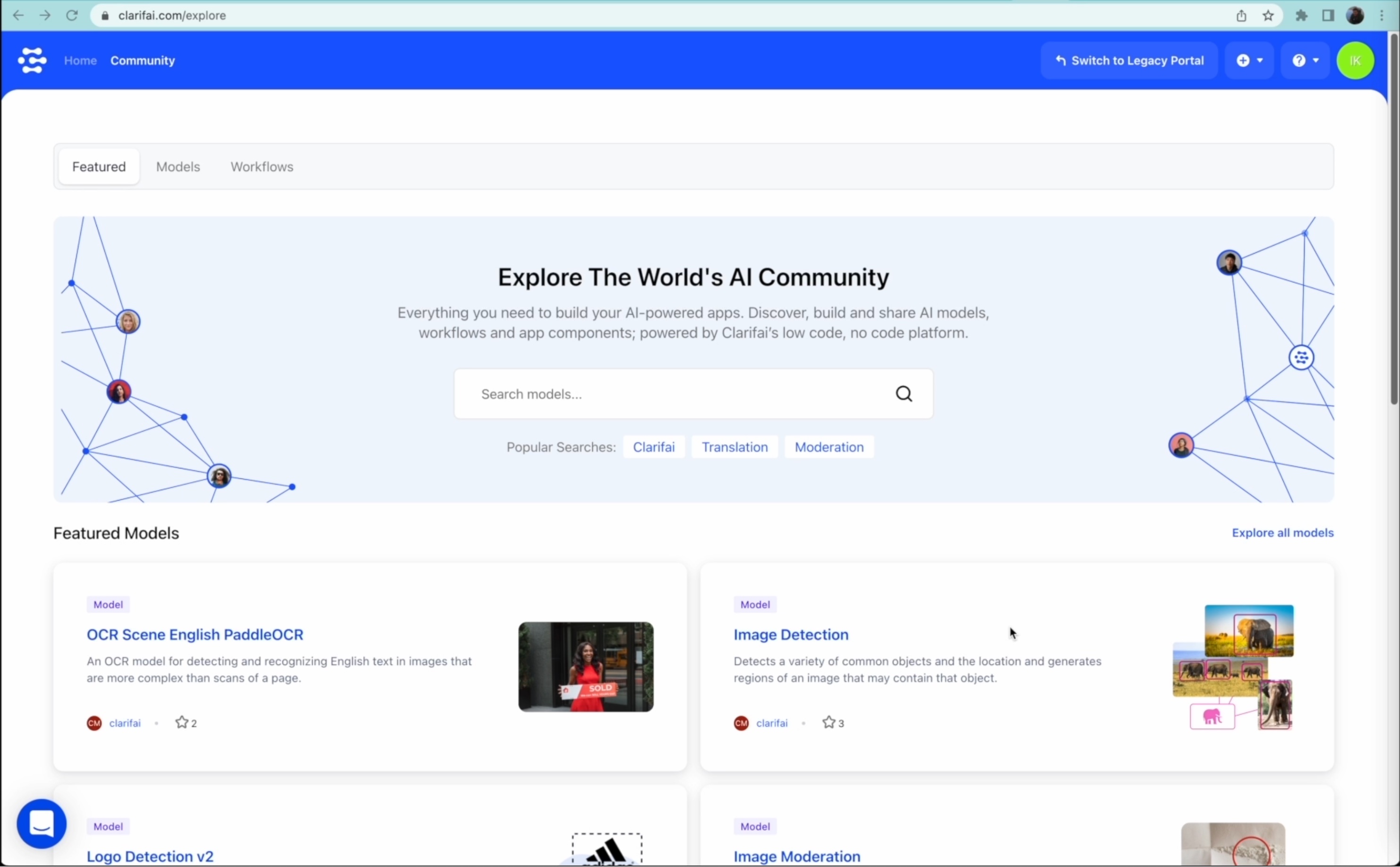Star the Image Detection model
The image size is (1400, 867).
(829, 722)
